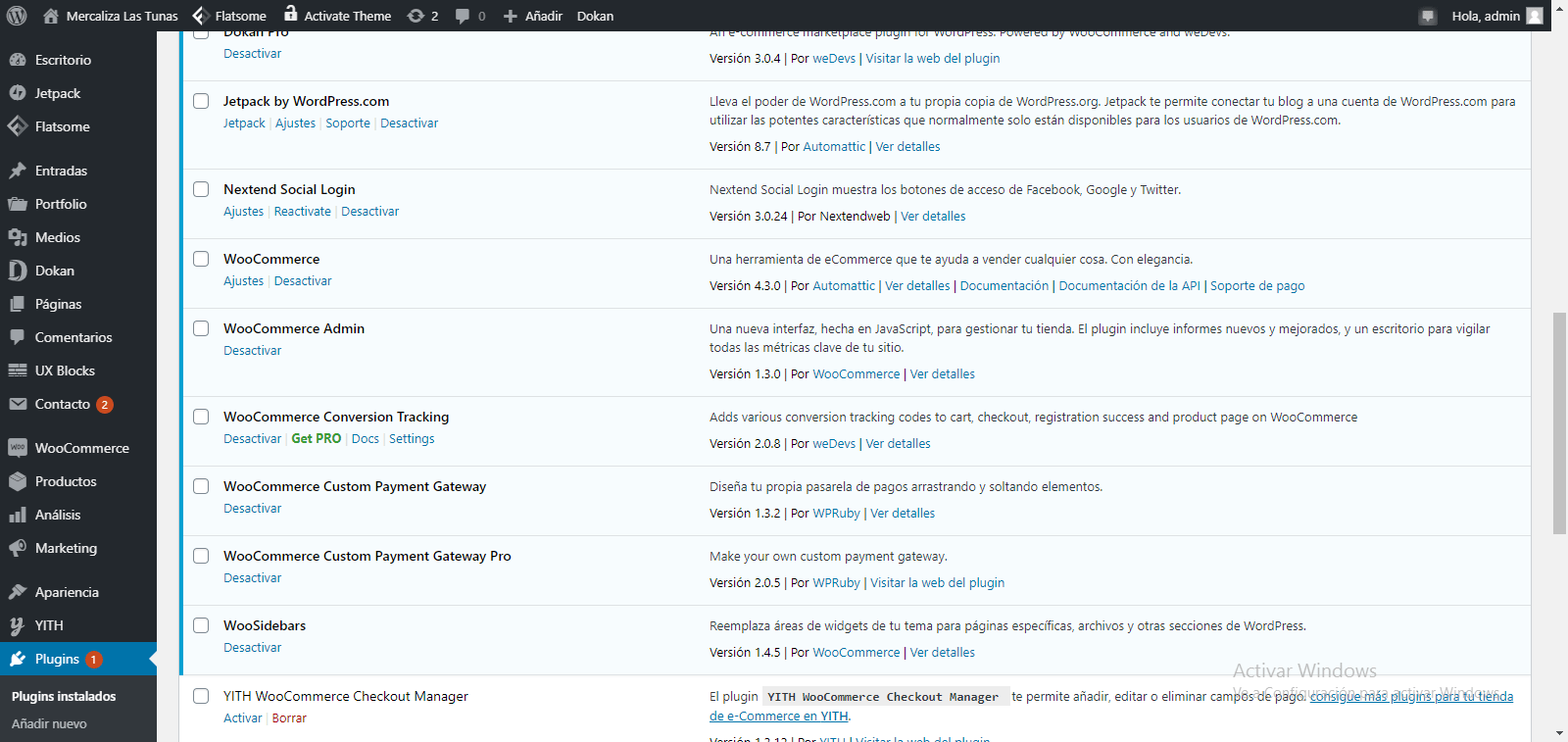Click the Análisis chart icon
Screen dimensions: 1568x742
coord(18,515)
